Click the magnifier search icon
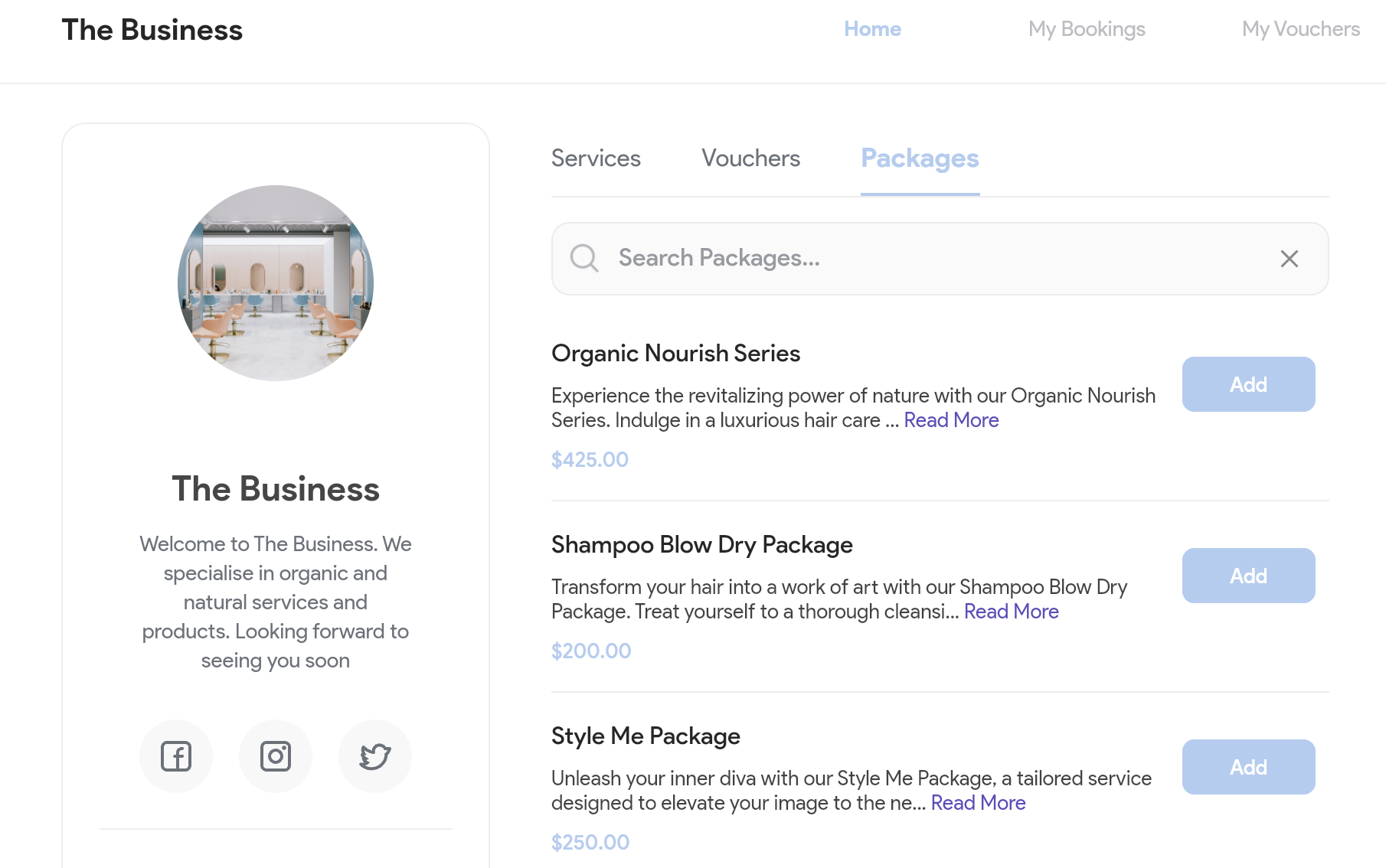1386x868 pixels. coord(584,259)
